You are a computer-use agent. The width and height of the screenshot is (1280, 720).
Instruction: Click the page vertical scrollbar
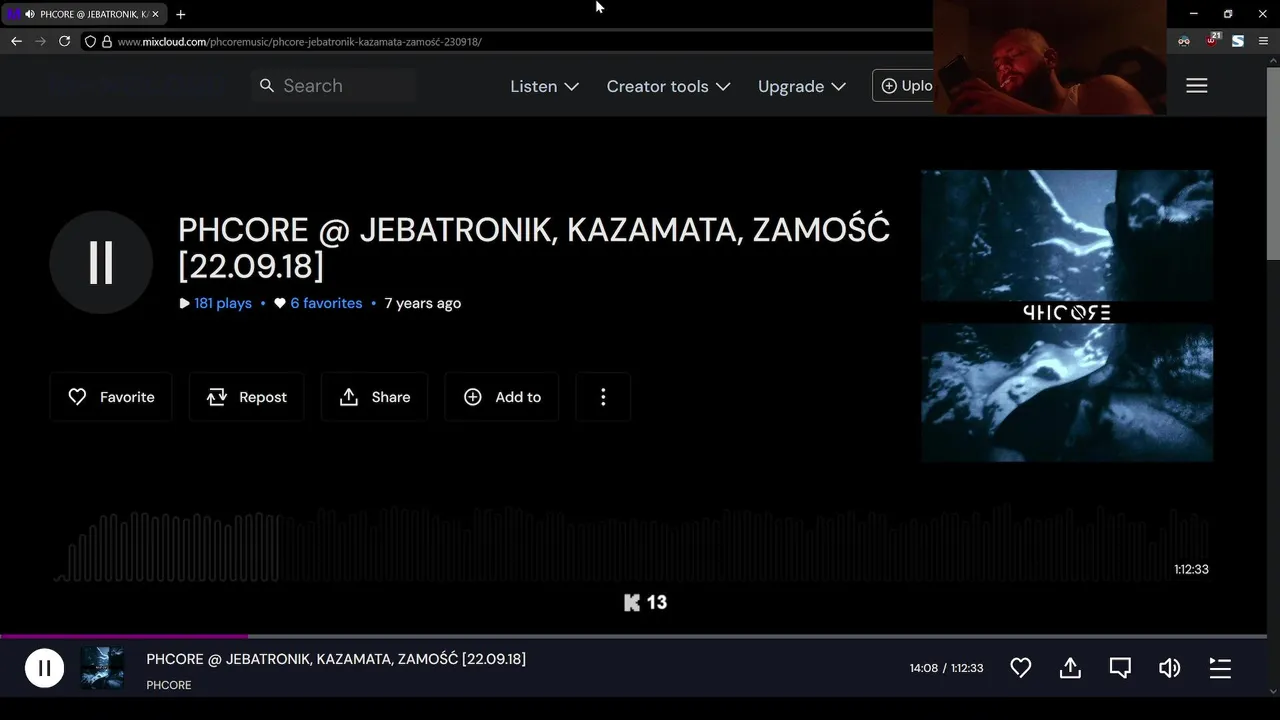click(x=1273, y=164)
